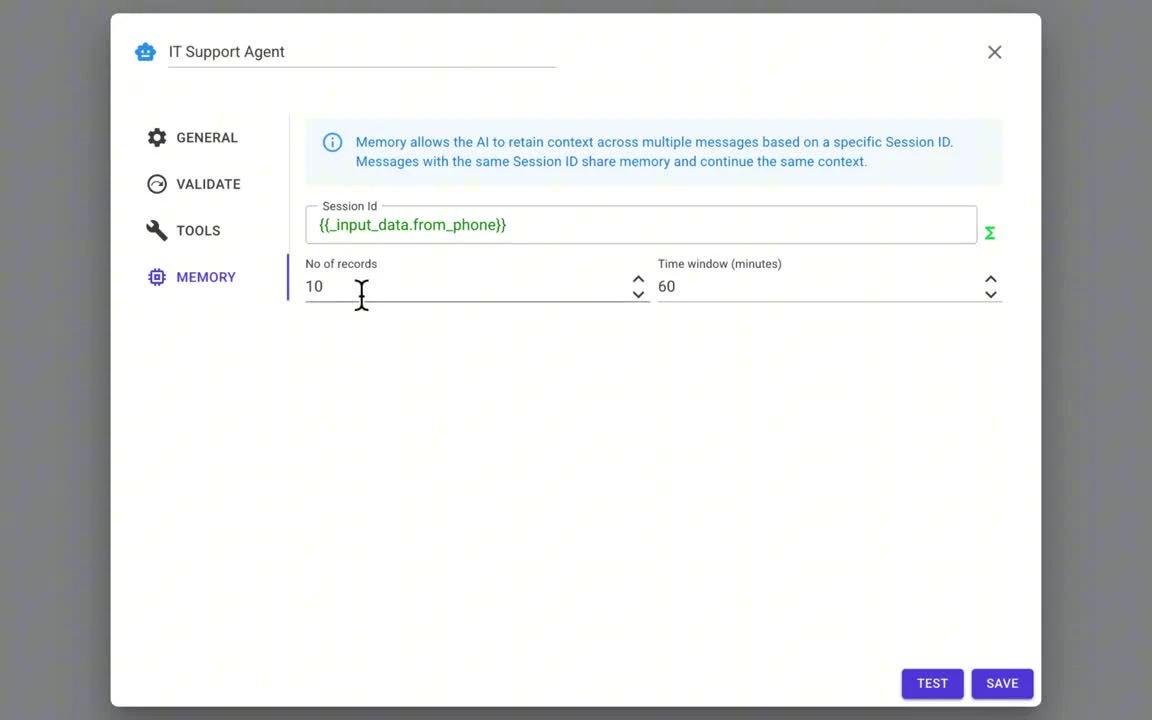
Task: Open the GENERAL tab
Action: pos(192,137)
